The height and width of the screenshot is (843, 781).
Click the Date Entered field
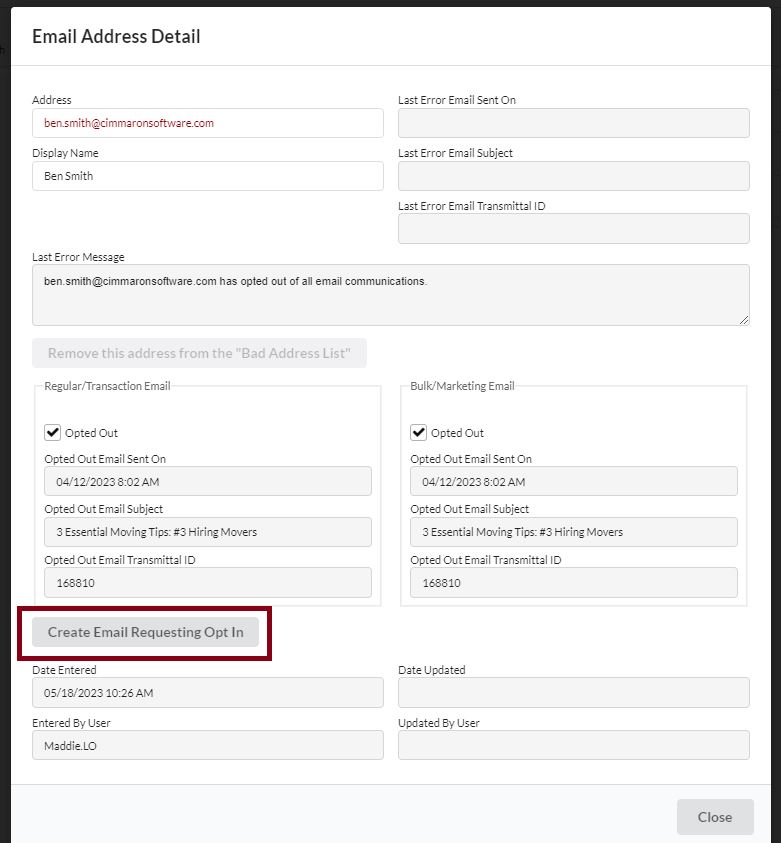(x=207, y=692)
